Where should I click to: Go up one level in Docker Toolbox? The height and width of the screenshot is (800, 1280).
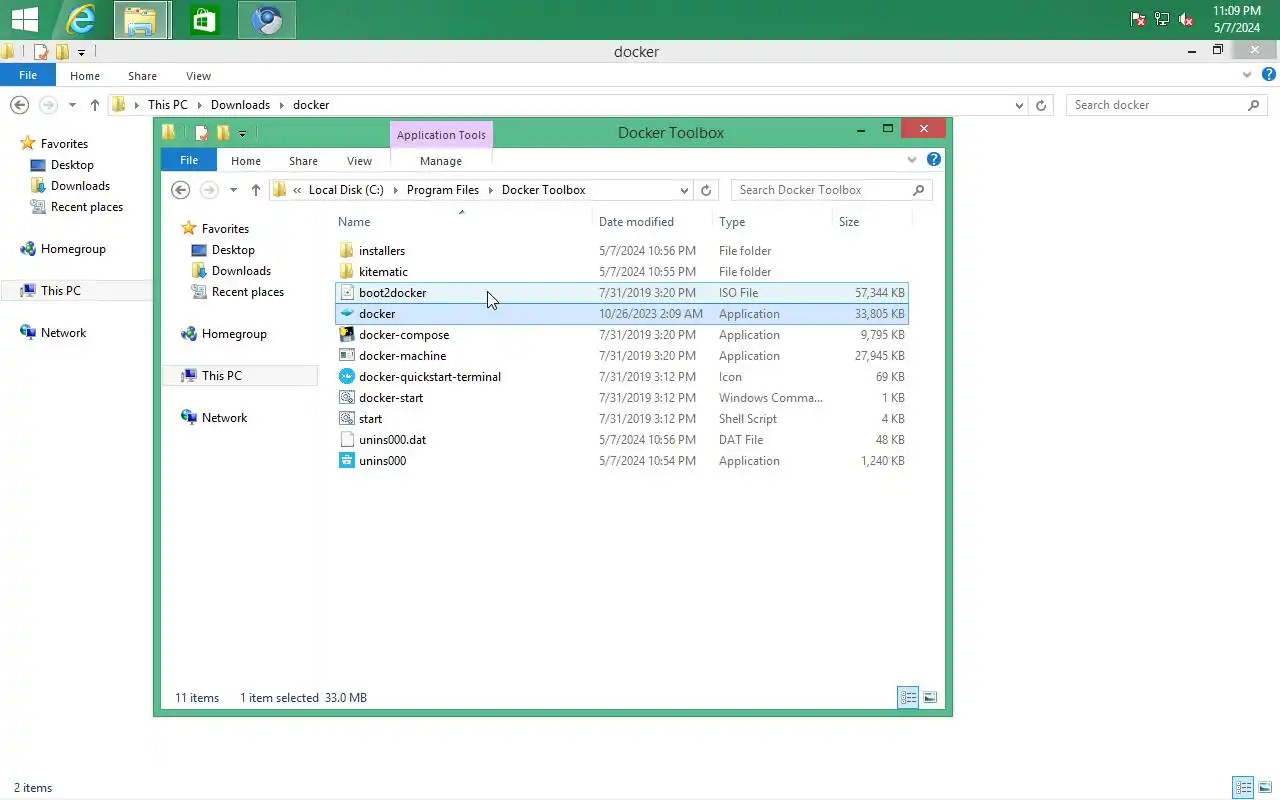coord(256,190)
